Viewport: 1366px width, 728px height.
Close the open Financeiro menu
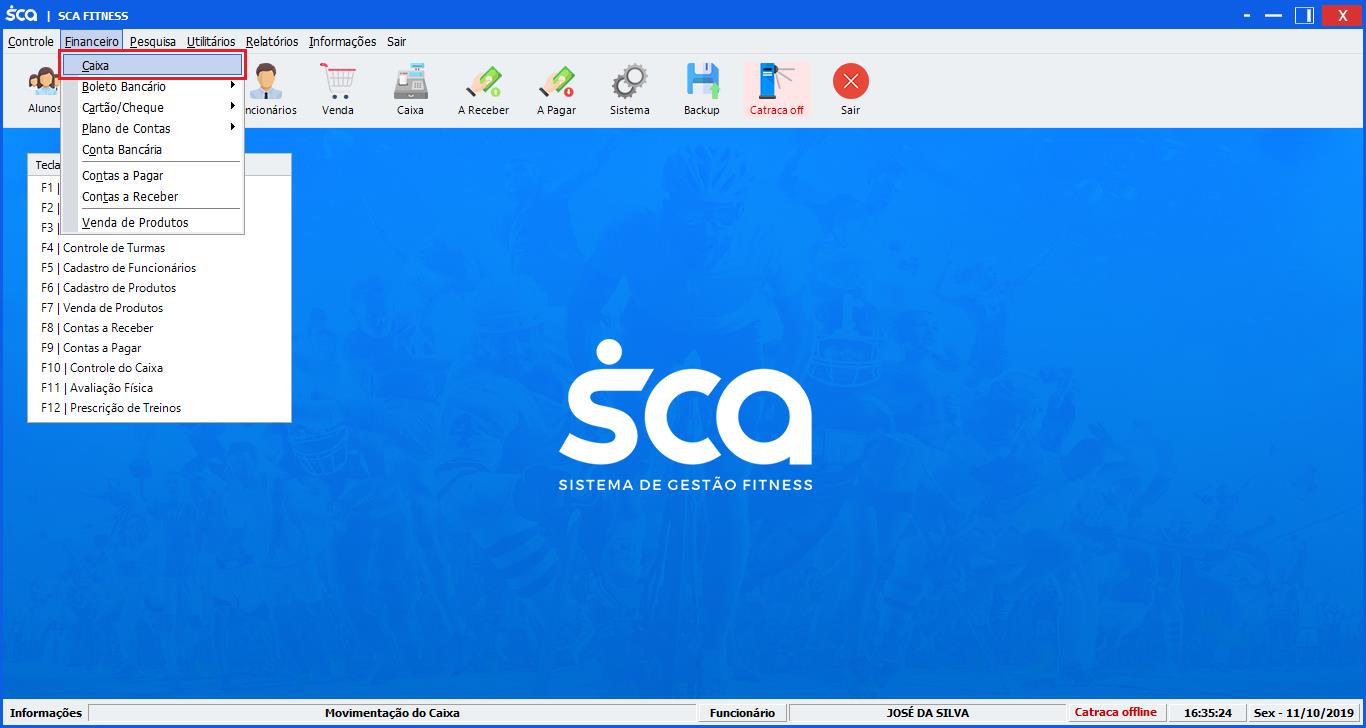pyautogui.click(x=91, y=42)
